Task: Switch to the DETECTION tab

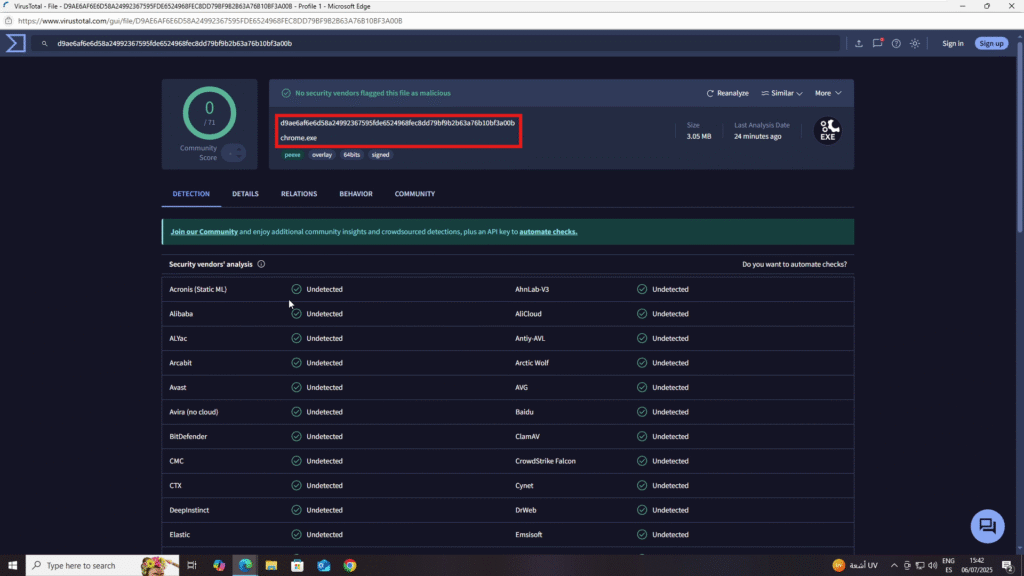Action: coord(191,194)
